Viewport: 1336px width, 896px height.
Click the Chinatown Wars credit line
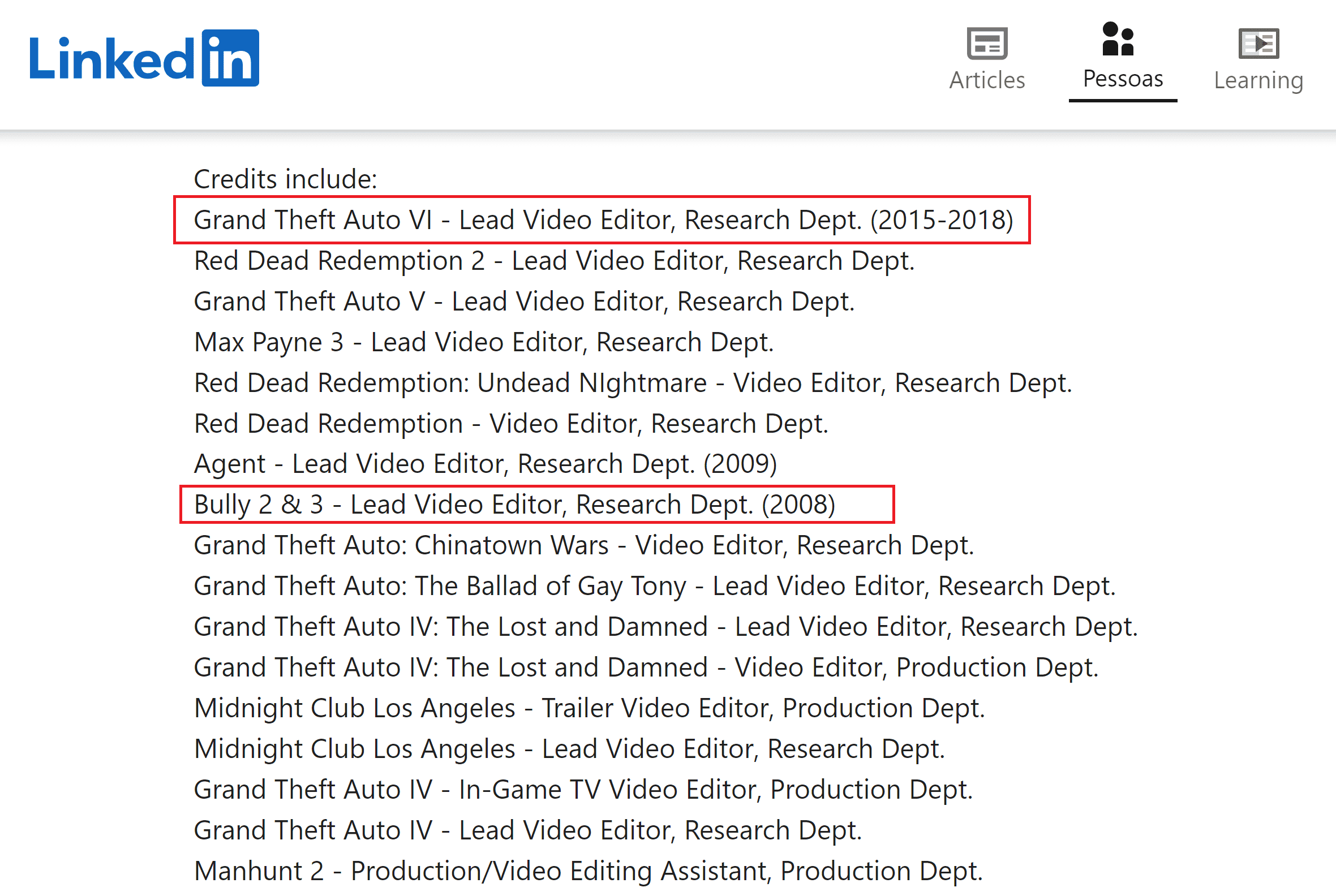tap(583, 545)
